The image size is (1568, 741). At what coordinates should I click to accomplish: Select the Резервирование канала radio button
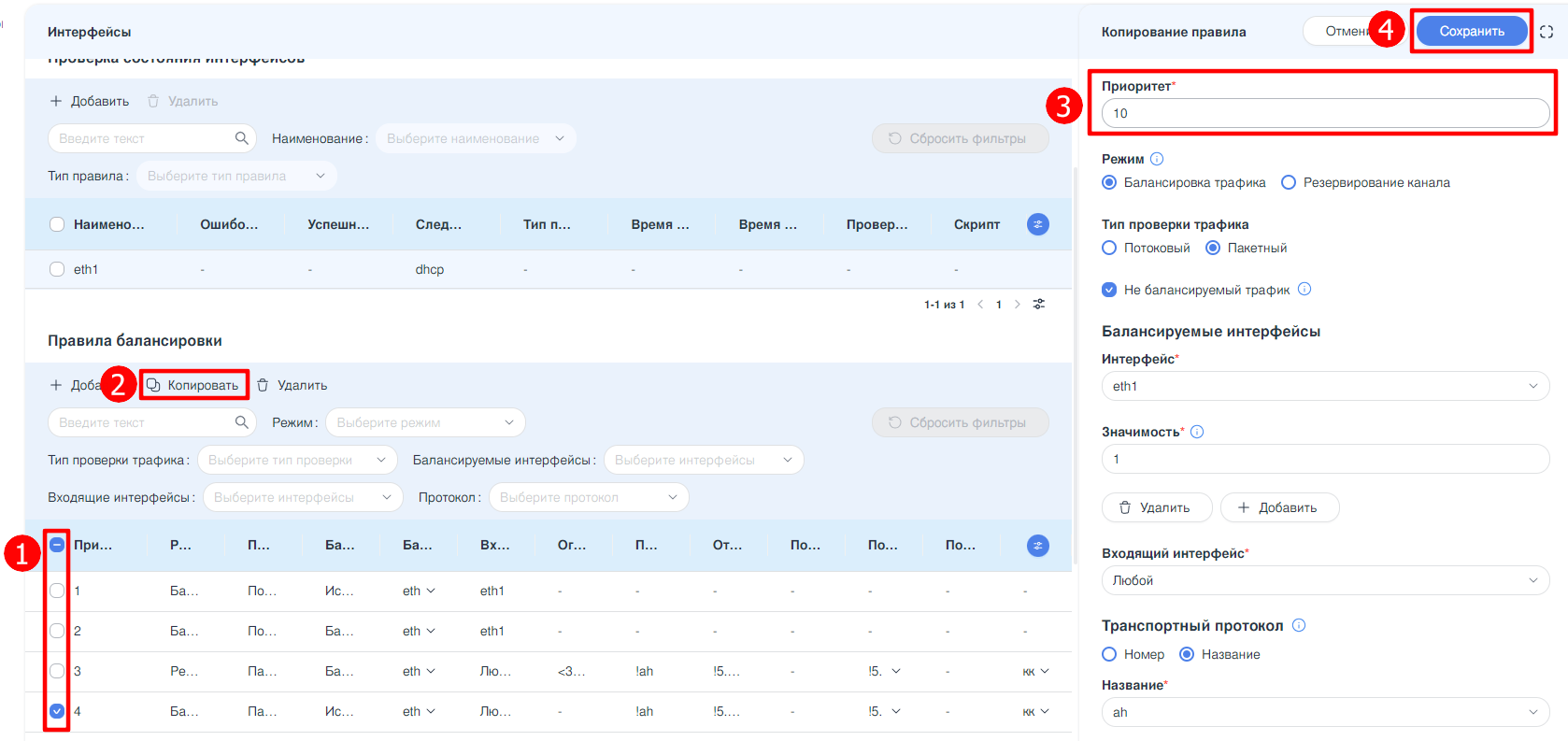1289,183
